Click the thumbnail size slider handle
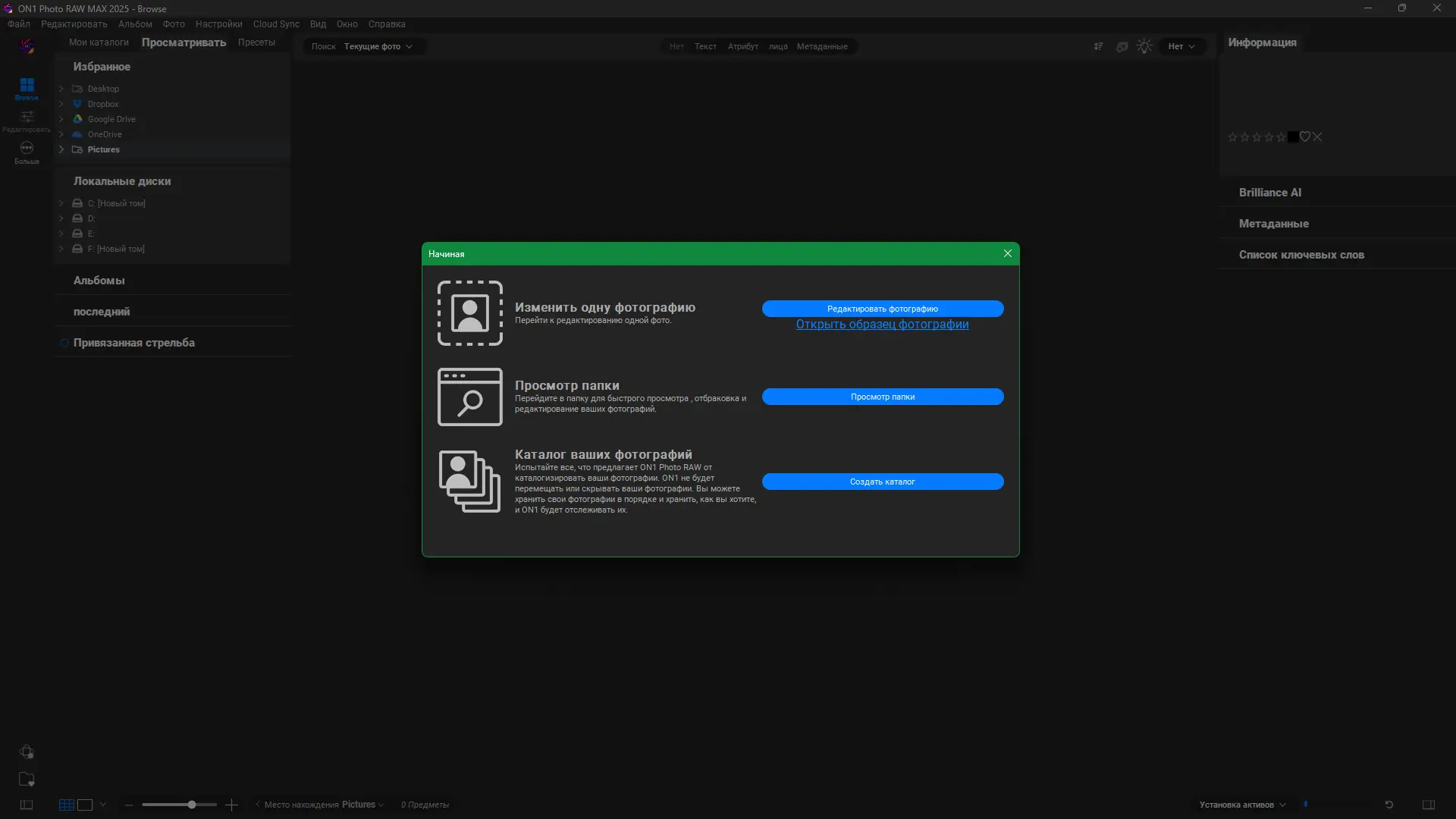 coord(192,805)
